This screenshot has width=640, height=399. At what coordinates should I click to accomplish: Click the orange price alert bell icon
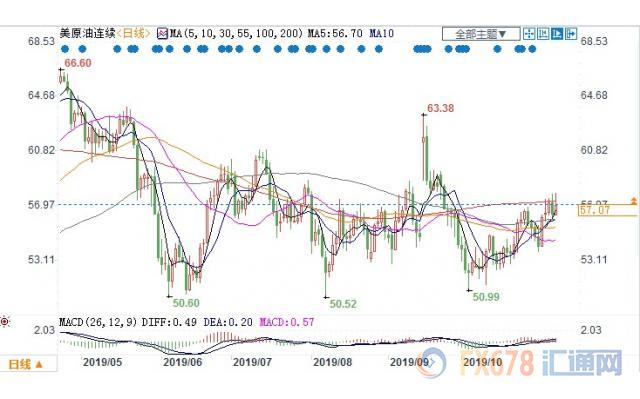click(633, 200)
